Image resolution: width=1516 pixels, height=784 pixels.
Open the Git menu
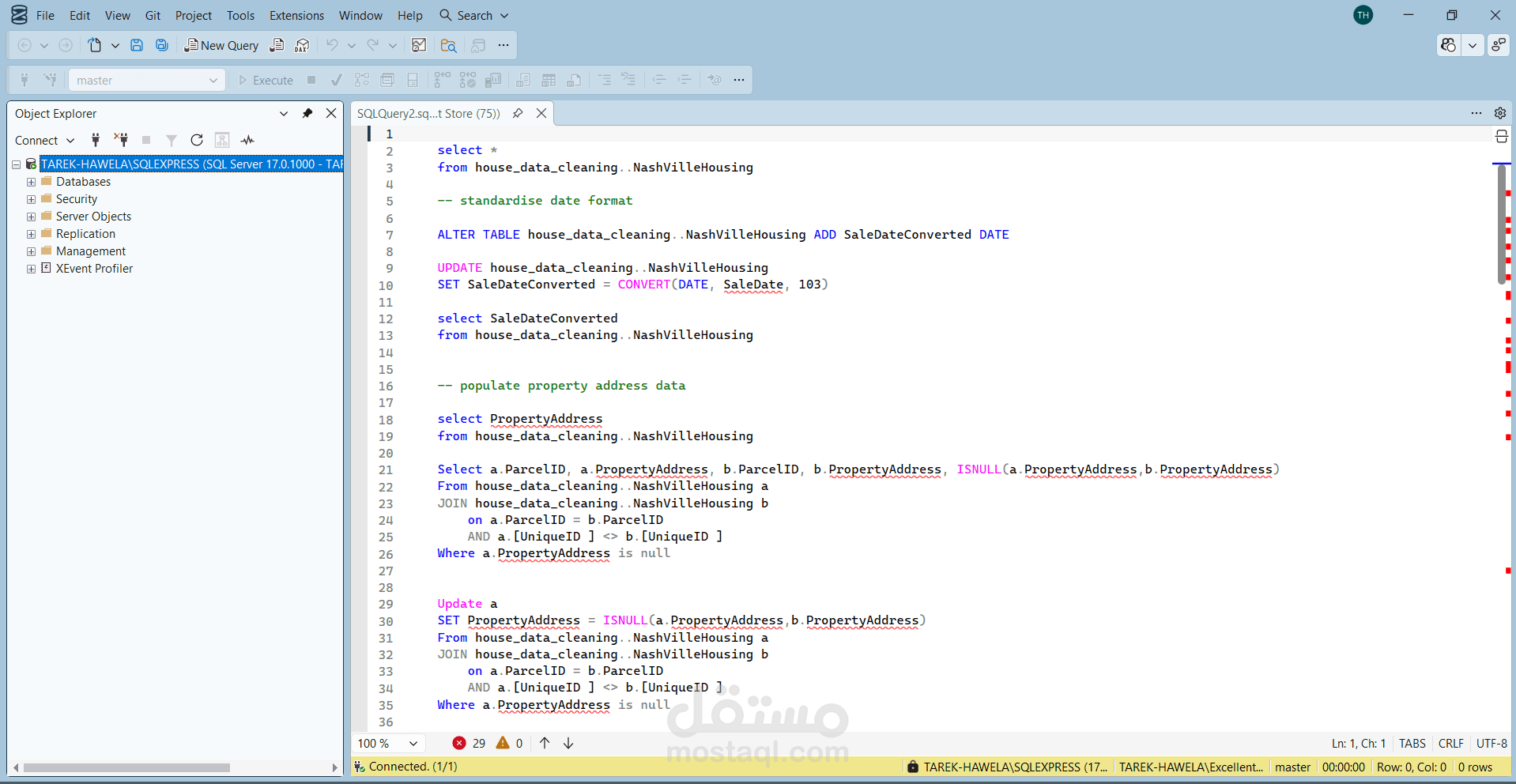pyautogui.click(x=153, y=16)
